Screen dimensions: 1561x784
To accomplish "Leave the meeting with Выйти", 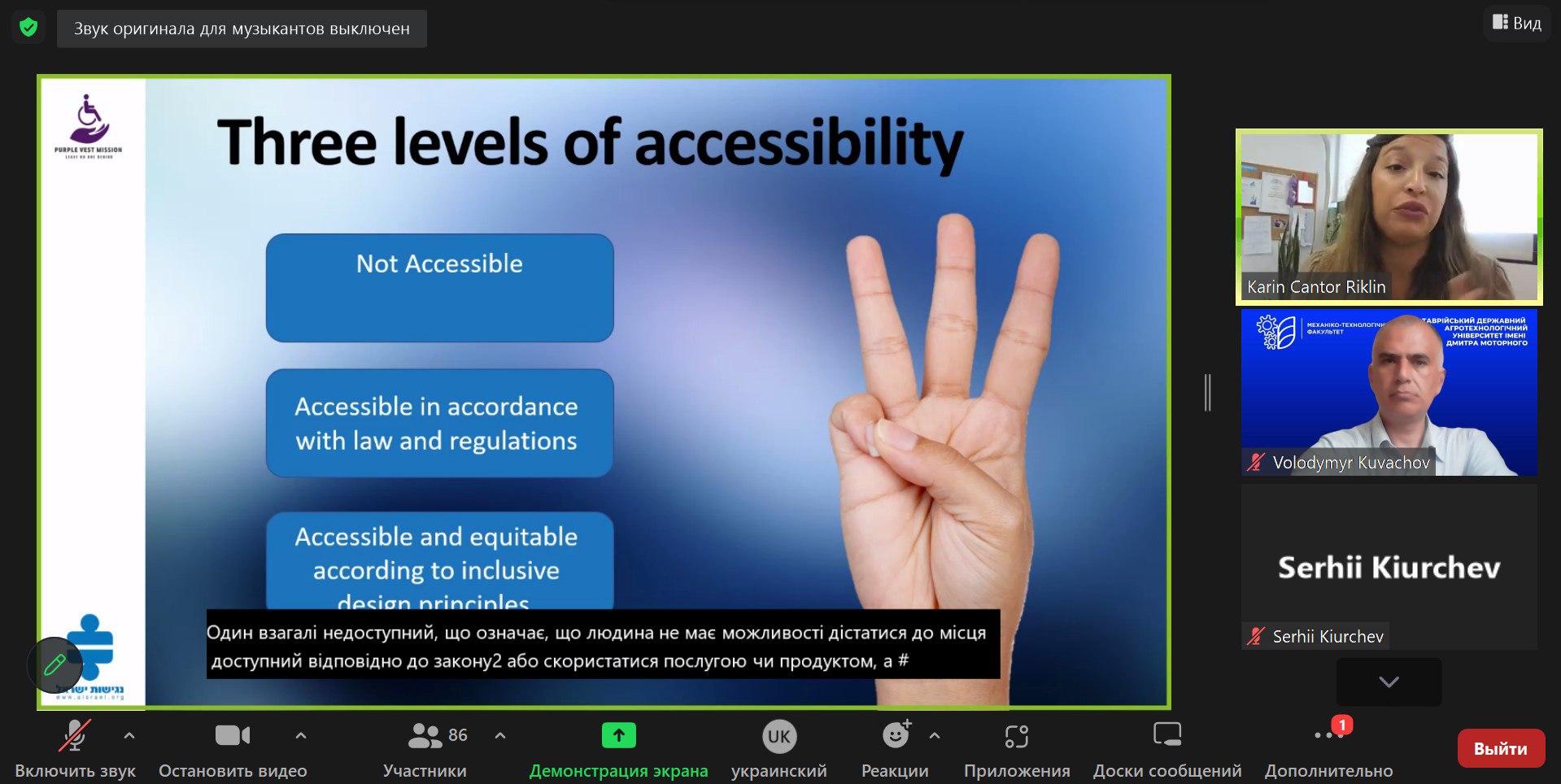I will coord(1501,748).
